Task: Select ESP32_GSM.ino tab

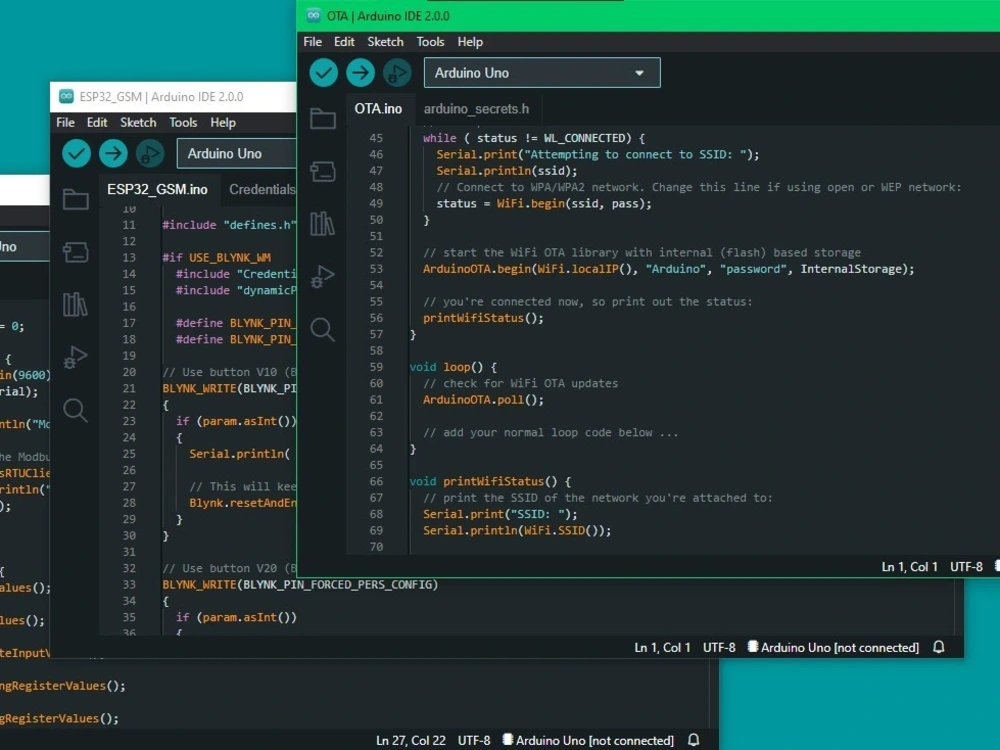Action: [x=157, y=189]
